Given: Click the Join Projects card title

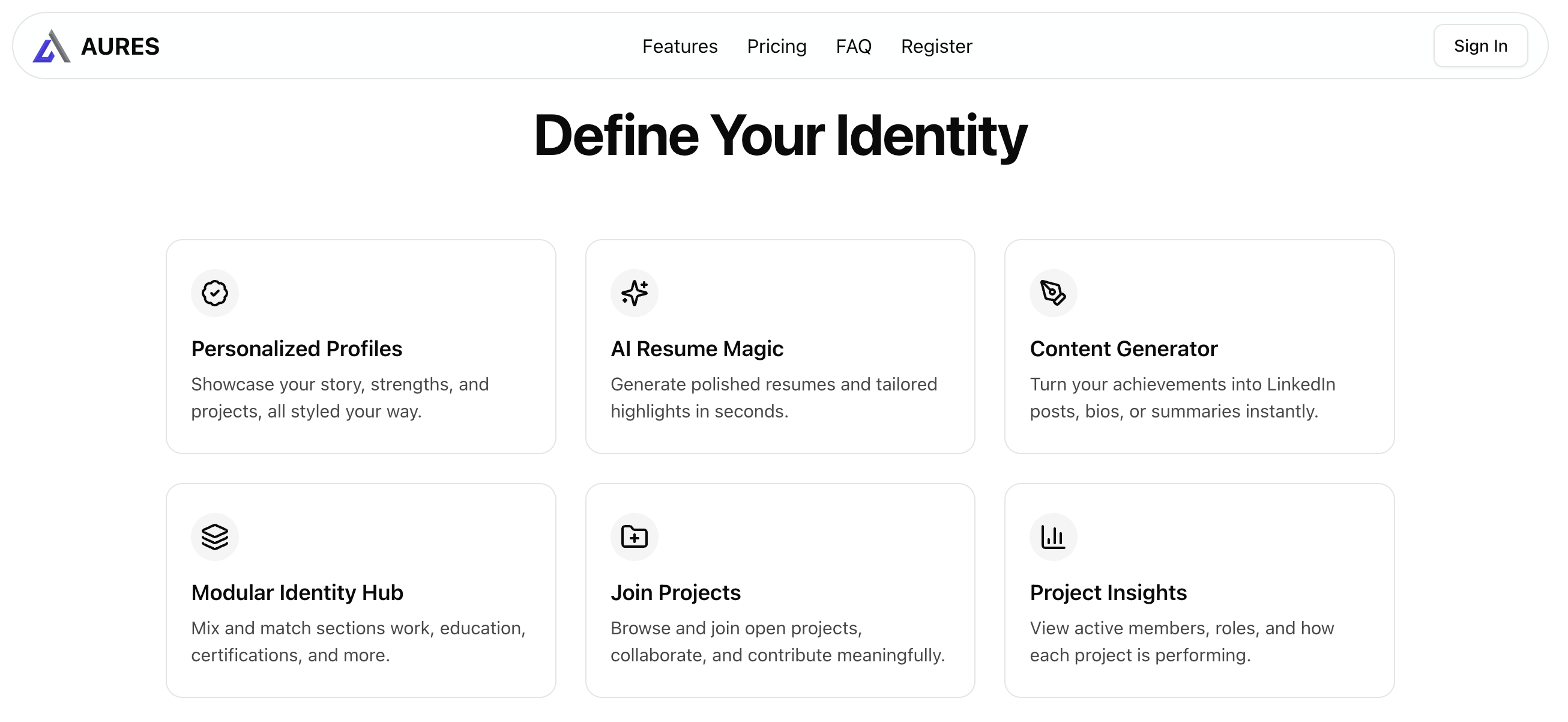Looking at the screenshot, I should tap(676, 592).
